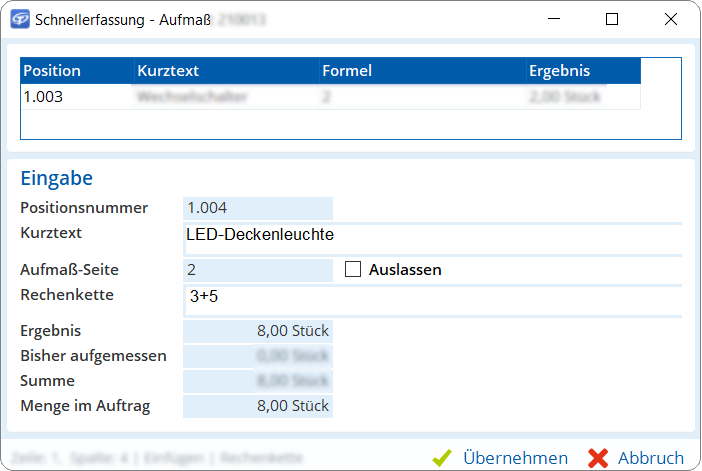Click the Ergebnis column header in the table
Viewport: 702px width, 471px height.
[582, 71]
